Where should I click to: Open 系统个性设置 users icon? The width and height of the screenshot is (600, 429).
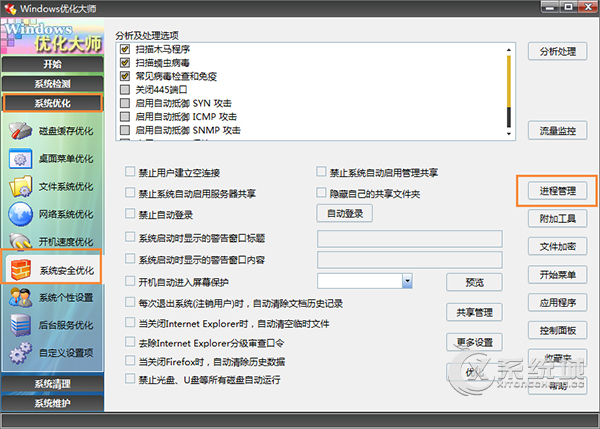20,297
